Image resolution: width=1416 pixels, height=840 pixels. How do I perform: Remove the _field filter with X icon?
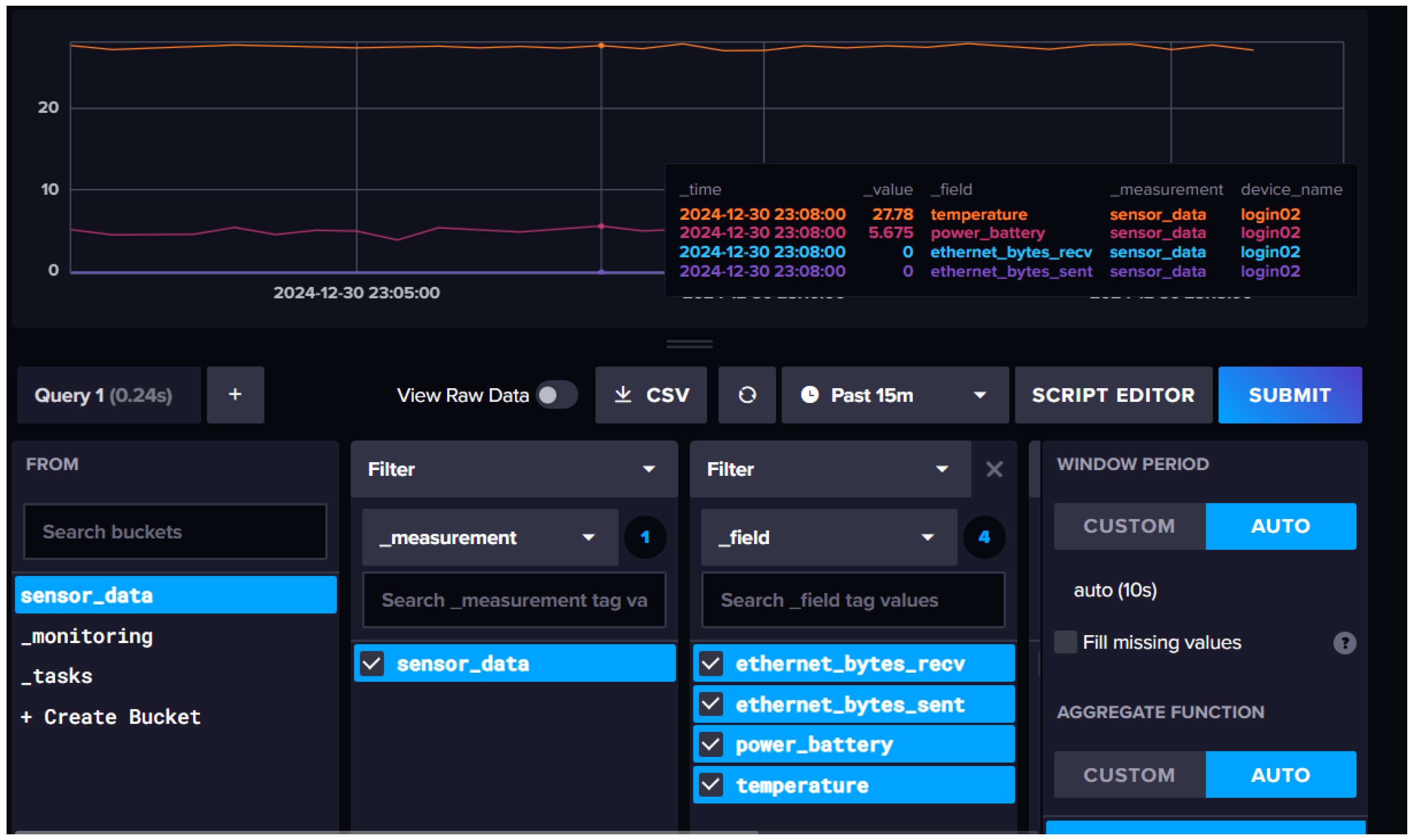coord(994,469)
